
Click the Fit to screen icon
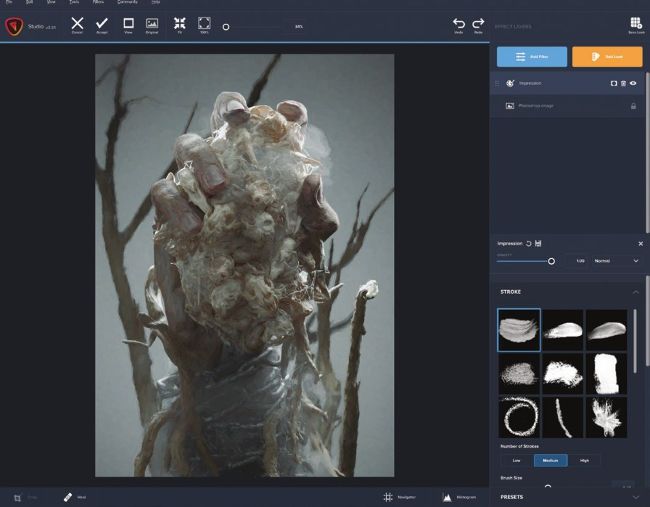180,24
